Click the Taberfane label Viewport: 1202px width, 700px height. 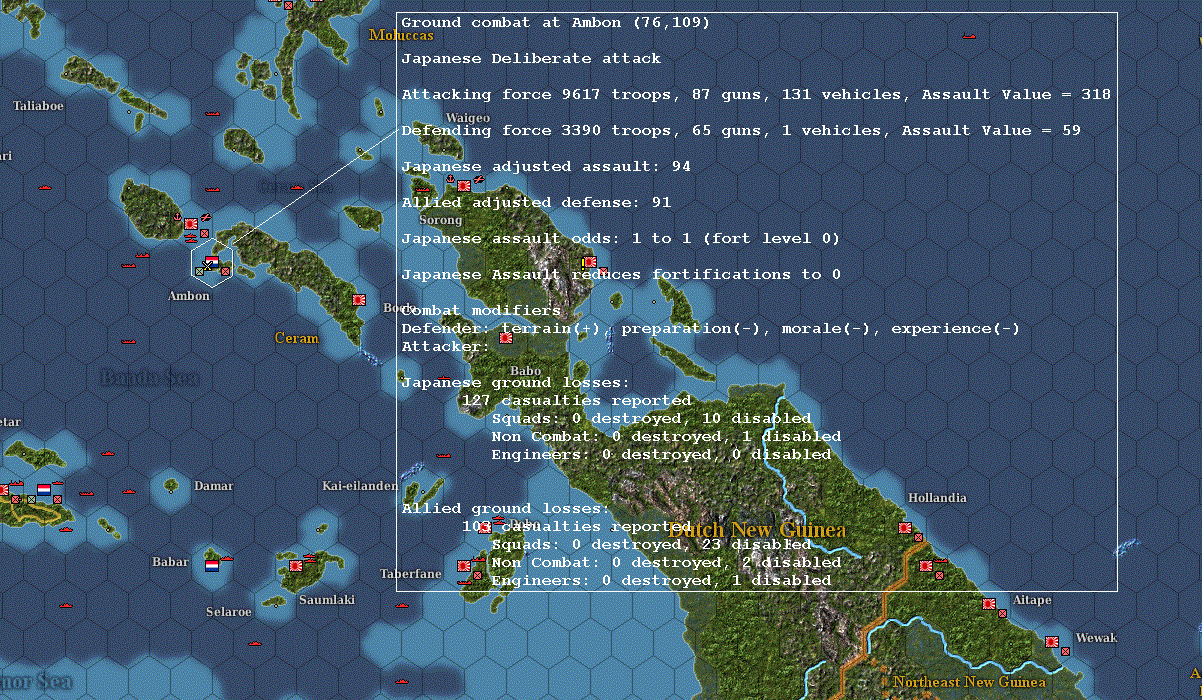410,574
